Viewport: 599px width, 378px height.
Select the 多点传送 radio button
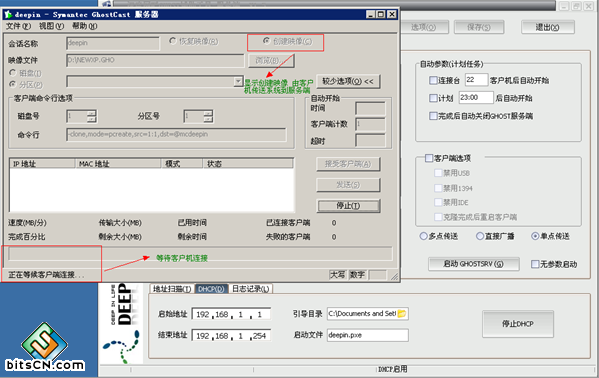click(x=423, y=236)
